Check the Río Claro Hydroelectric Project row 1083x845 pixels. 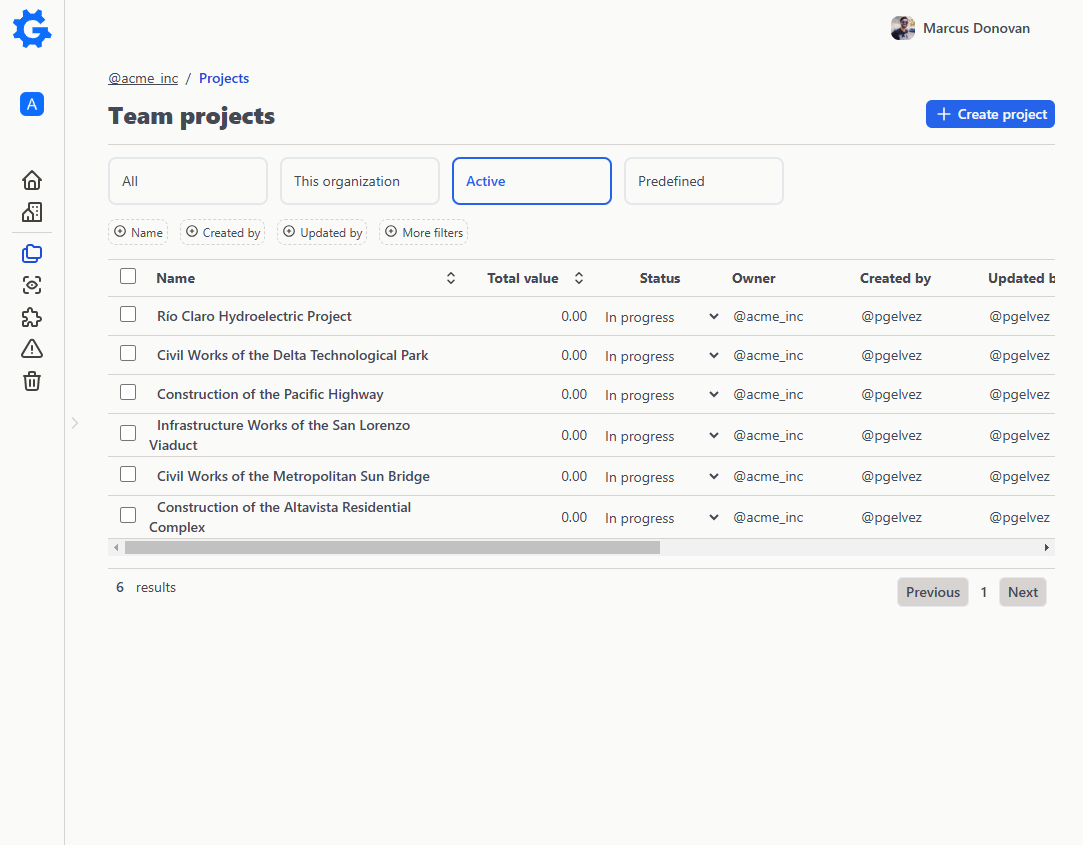pos(128,313)
